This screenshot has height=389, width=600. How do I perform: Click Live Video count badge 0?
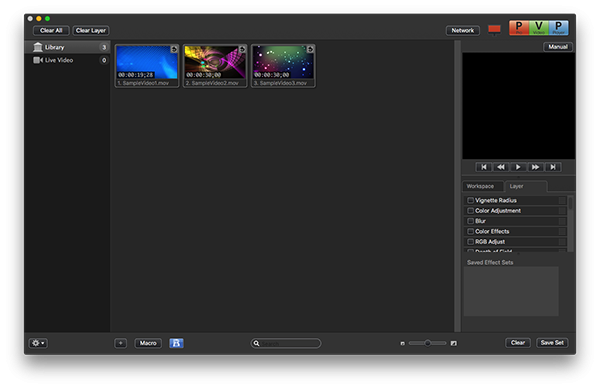[x=104, y=60]
